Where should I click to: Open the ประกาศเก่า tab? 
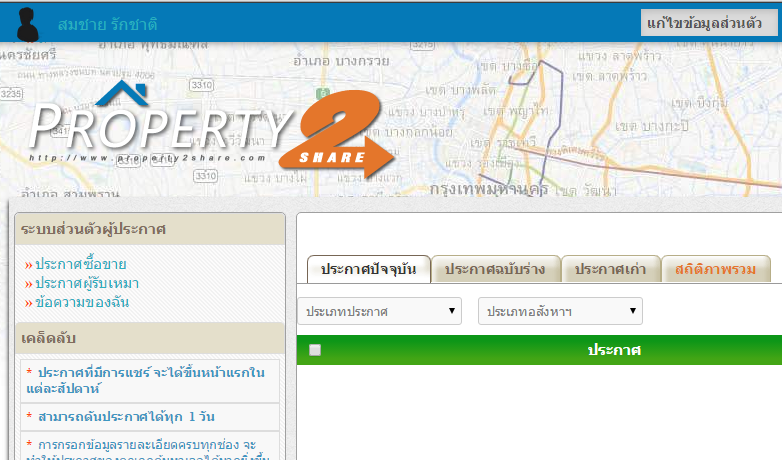611,269
